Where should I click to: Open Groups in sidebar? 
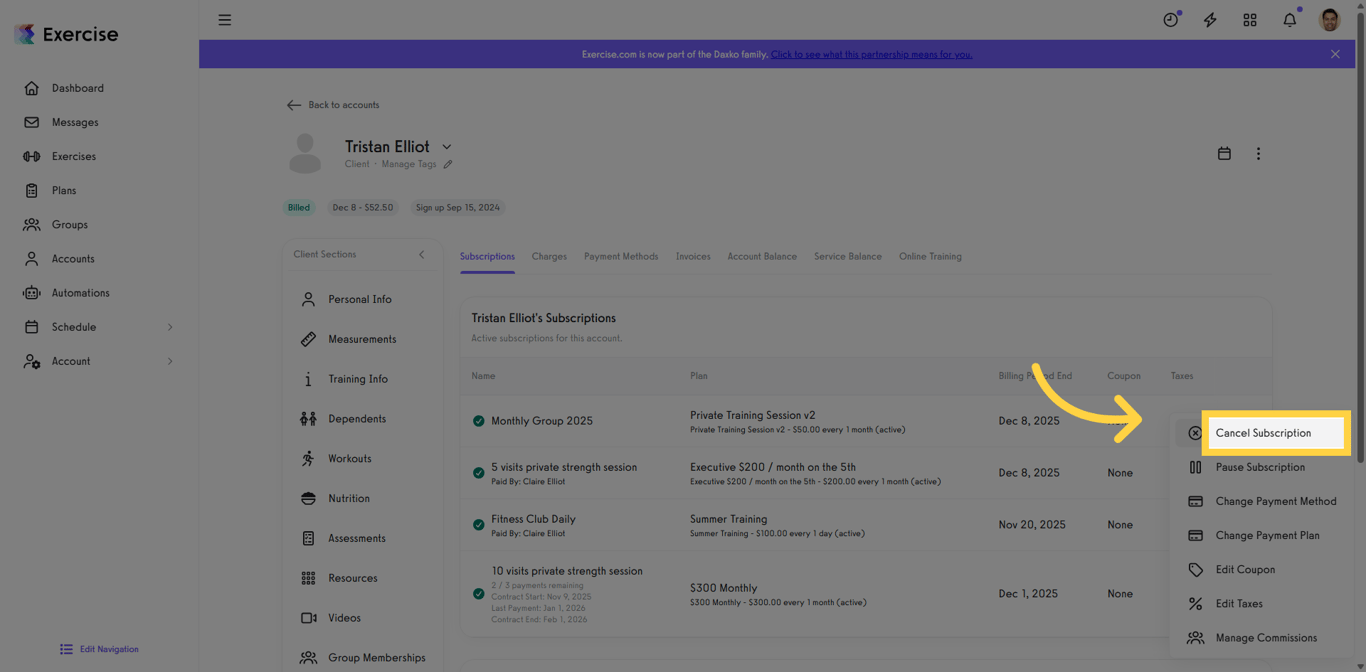coord(70,225)
